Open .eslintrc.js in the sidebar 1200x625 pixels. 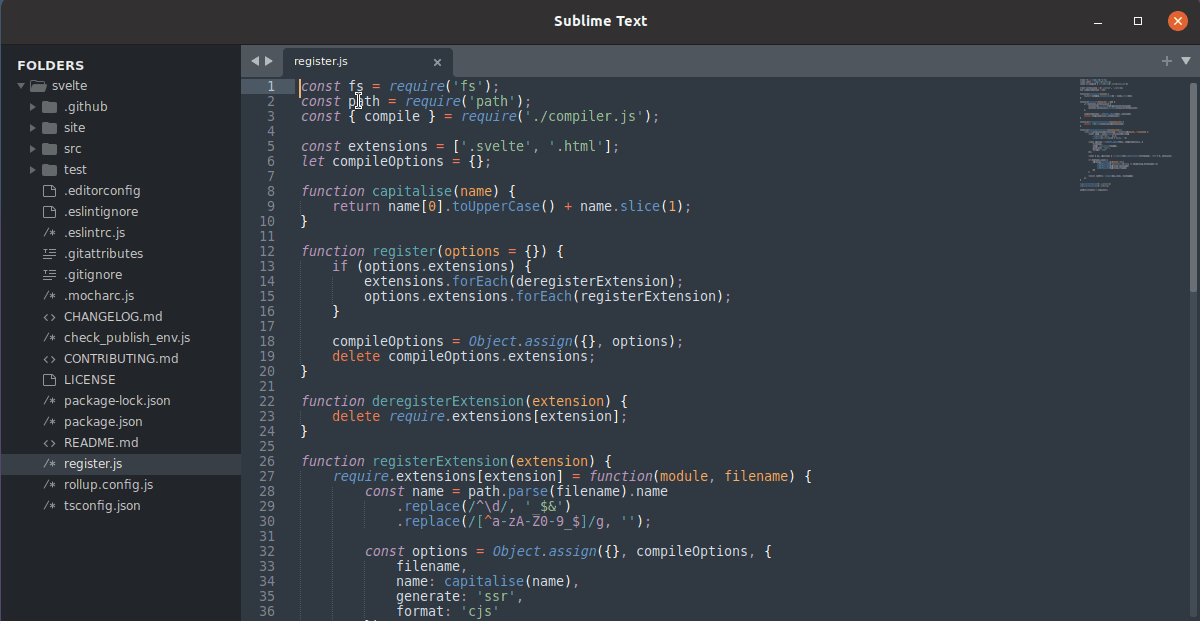[94, 233]
